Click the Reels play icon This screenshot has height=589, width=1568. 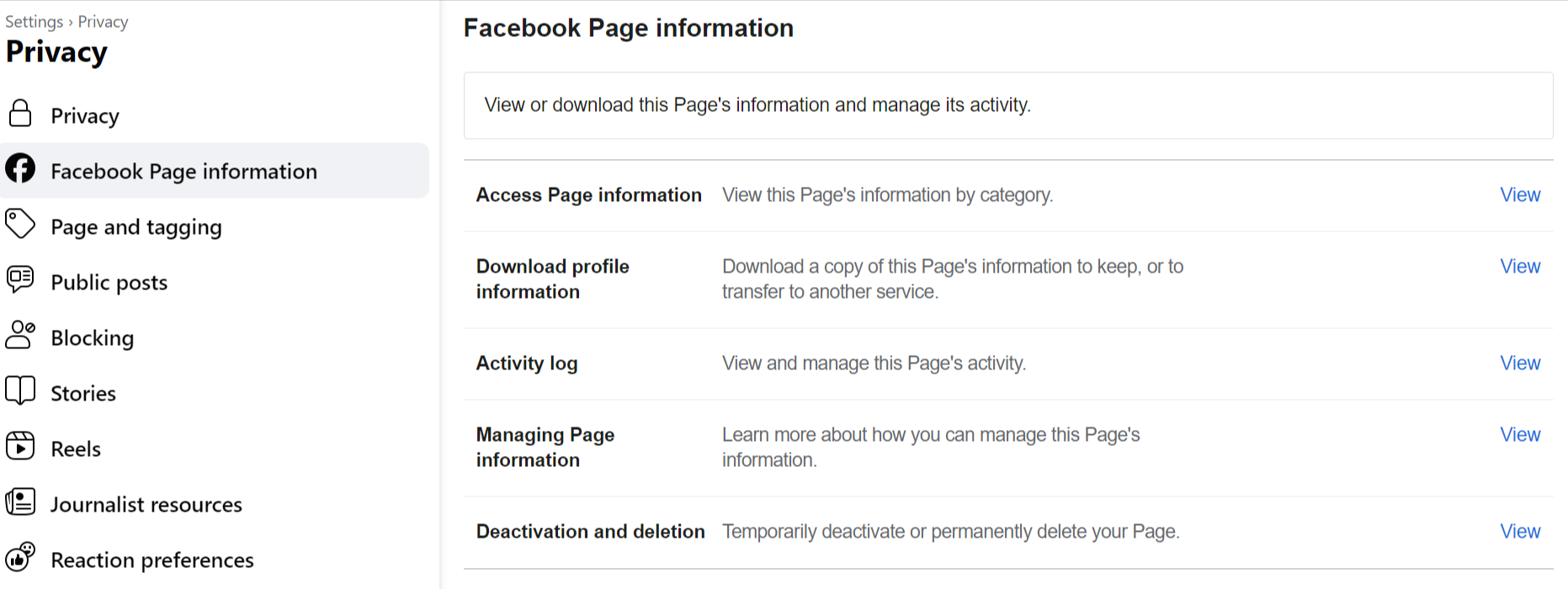tap(20, 446)
